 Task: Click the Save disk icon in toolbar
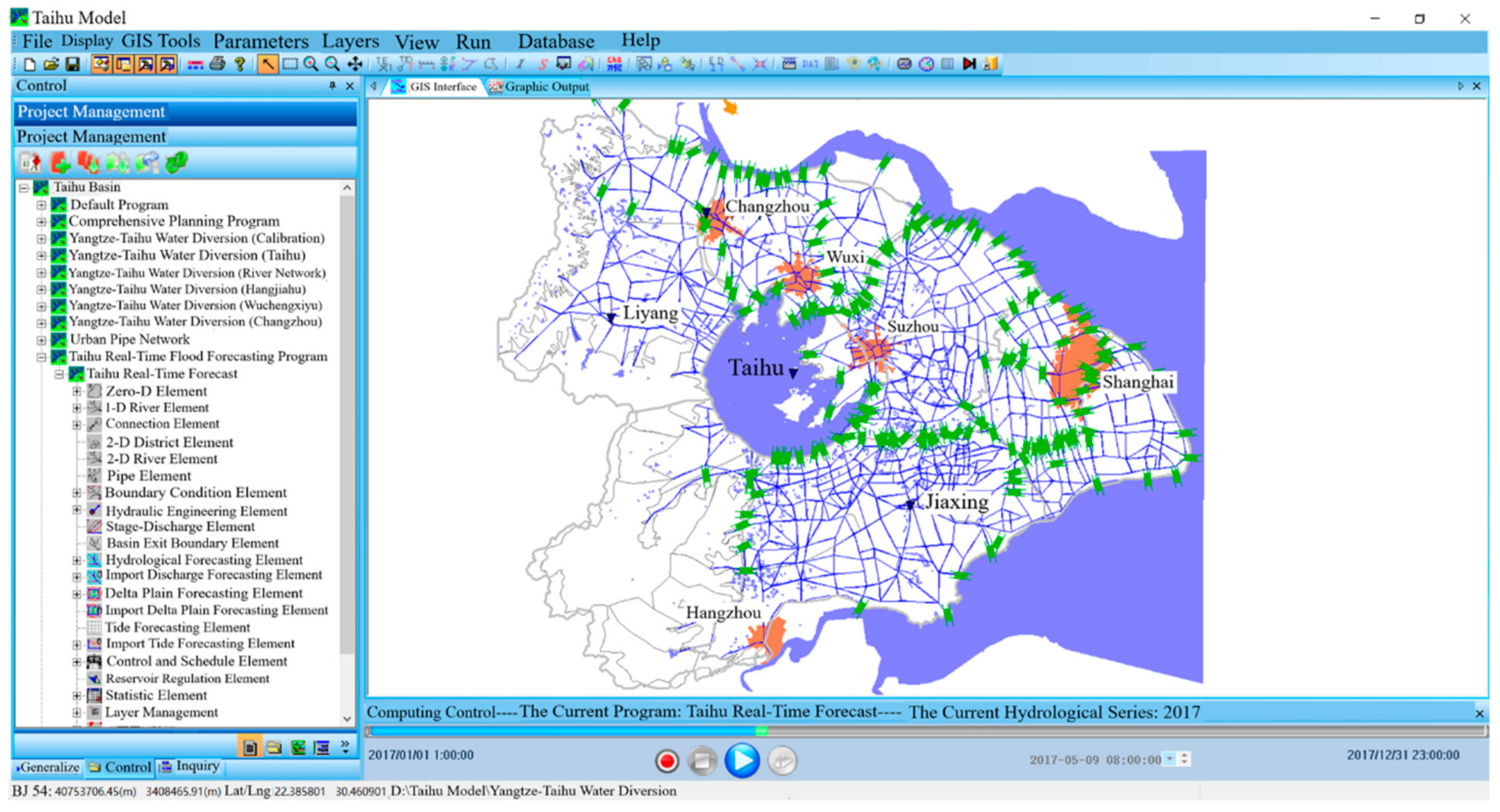[x=72, y=65]
